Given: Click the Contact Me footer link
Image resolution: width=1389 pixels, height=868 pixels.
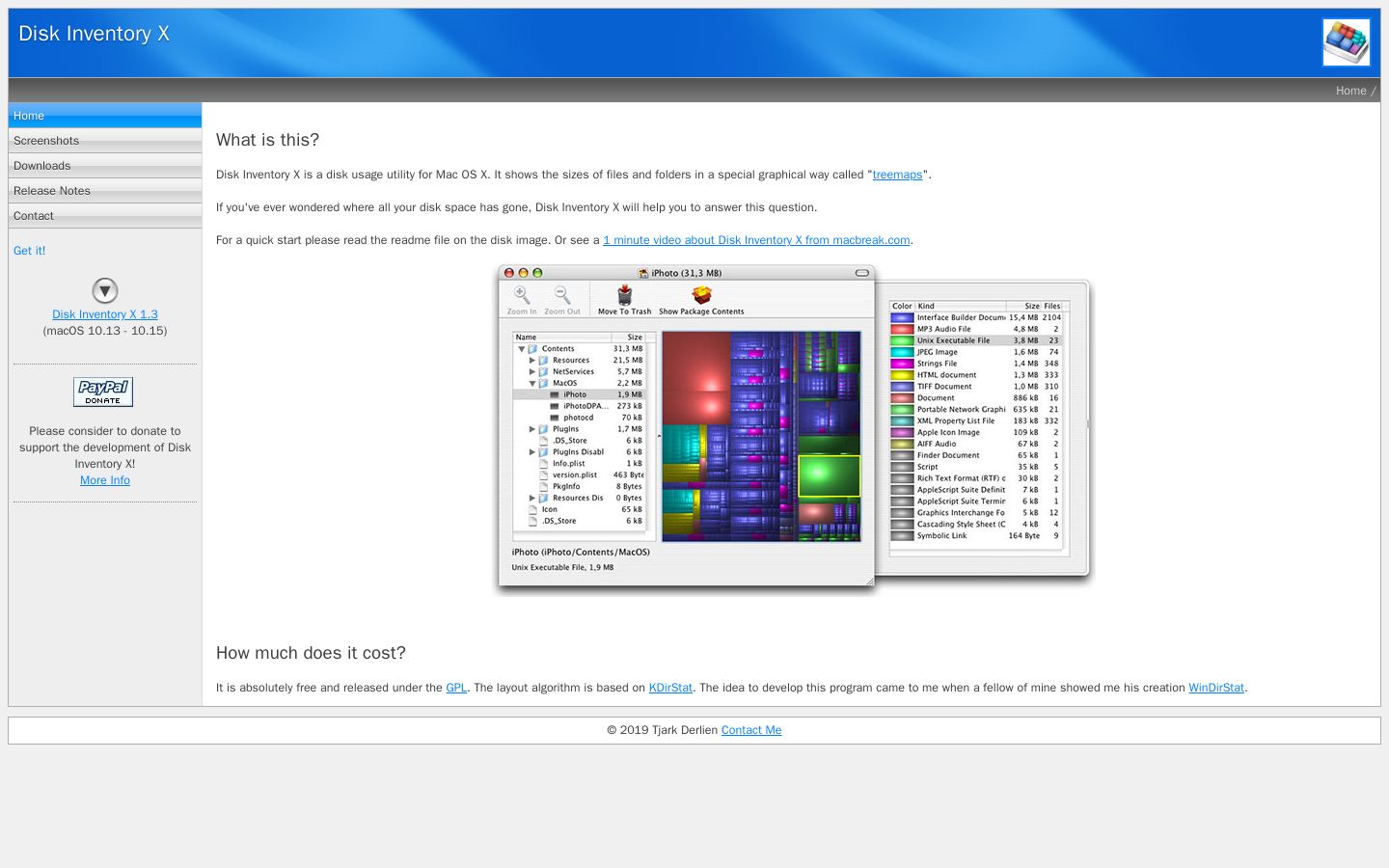Looking at the screenshot, I should [x=751, y=730].
